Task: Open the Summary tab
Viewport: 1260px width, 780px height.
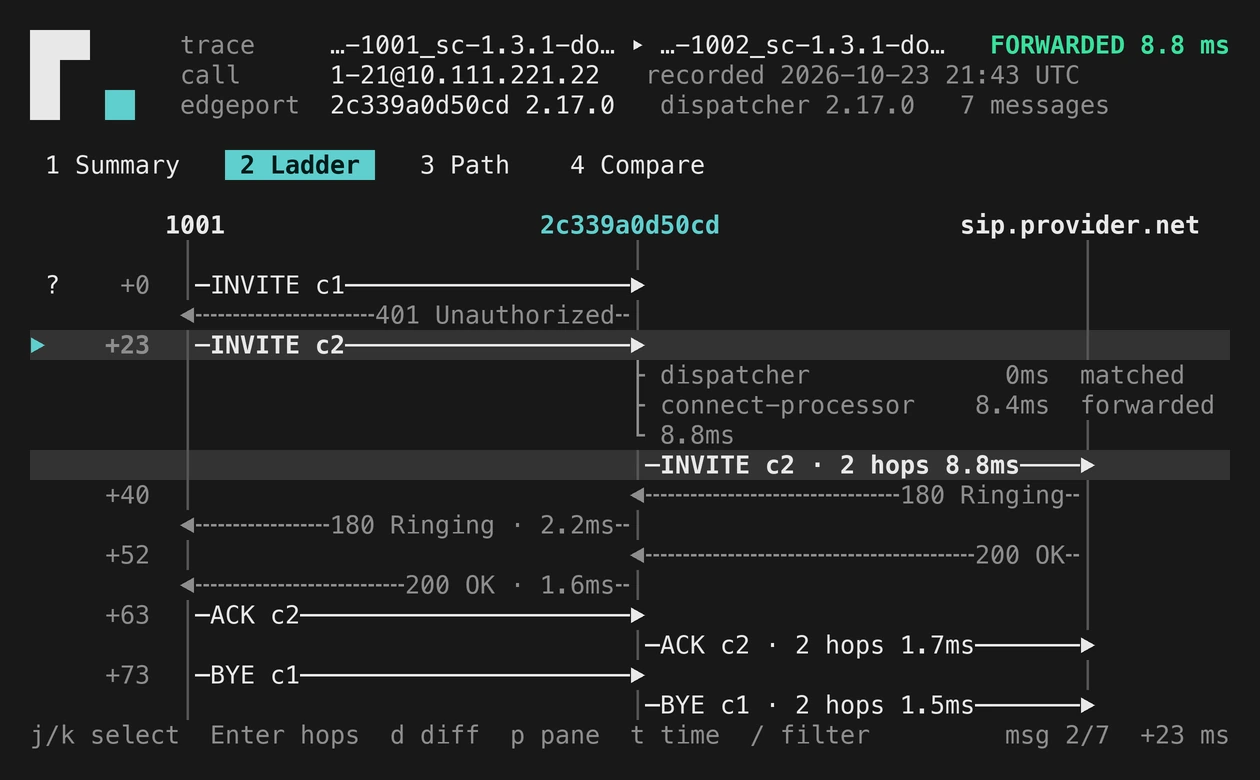Action: click(113, 165)
